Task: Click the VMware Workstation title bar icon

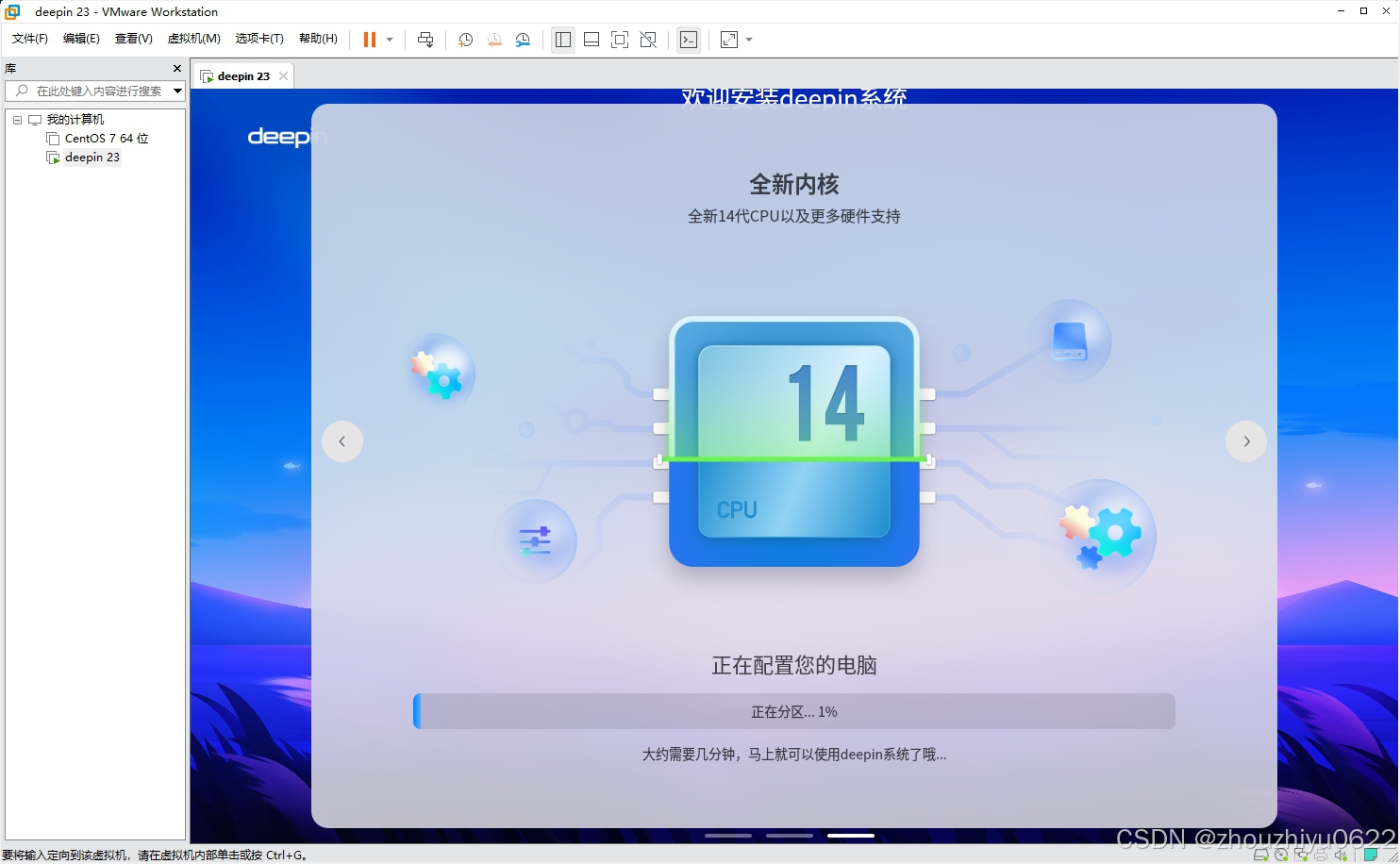Action: coord(12,11)
